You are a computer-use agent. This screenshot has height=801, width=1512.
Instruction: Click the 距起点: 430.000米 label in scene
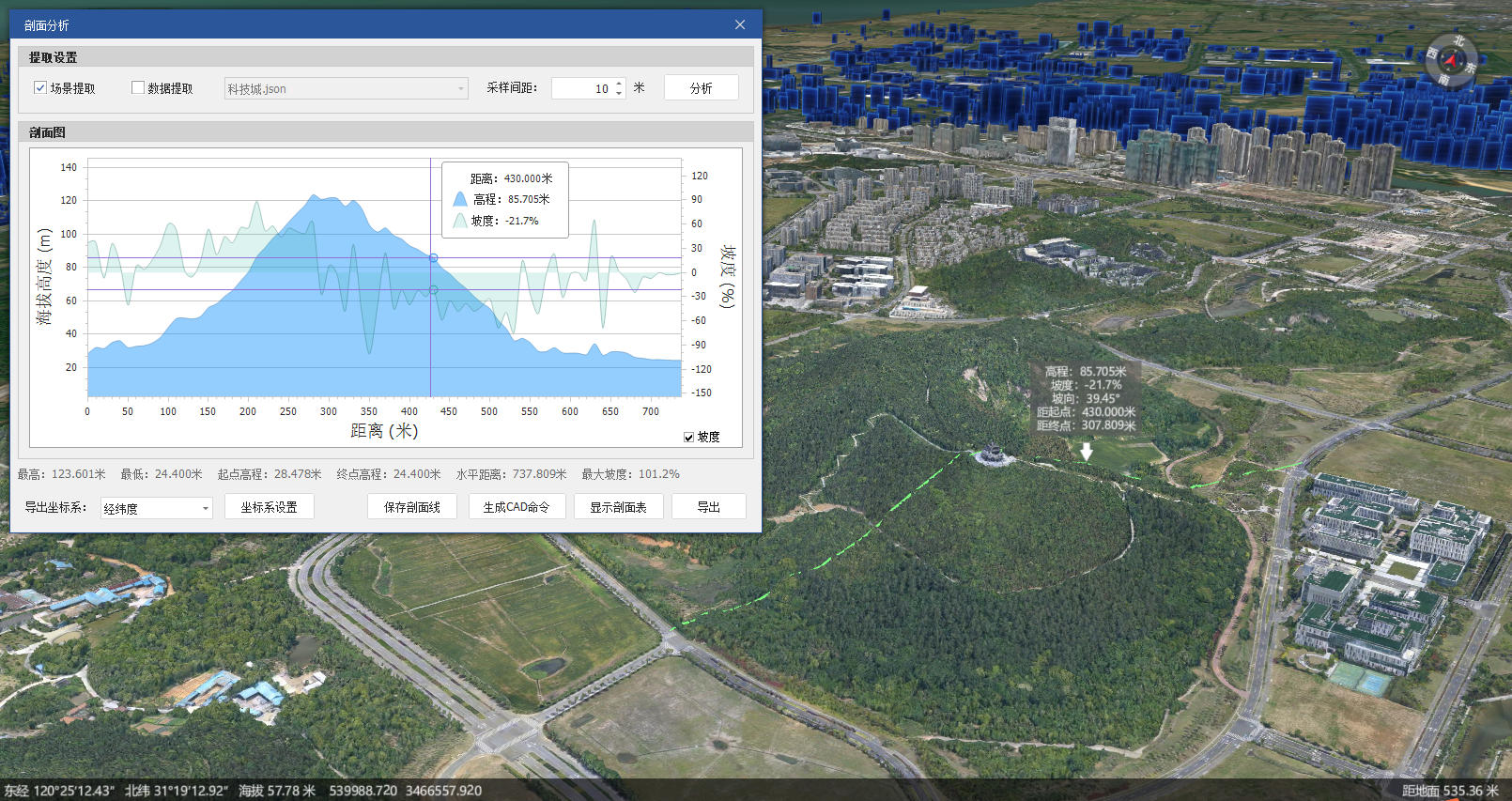pyautogui.click(x=1087, y=412)
